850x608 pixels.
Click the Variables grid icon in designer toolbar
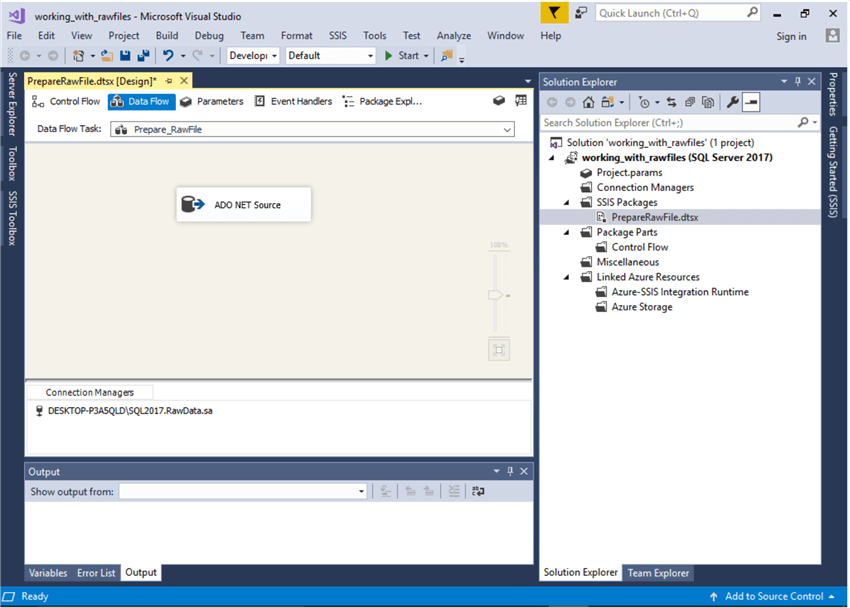[520, 101]
